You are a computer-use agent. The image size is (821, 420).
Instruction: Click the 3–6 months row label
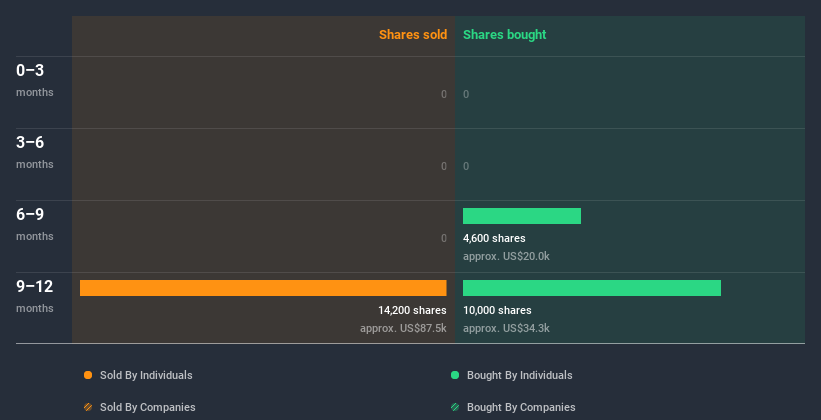(x=35, y=152)
